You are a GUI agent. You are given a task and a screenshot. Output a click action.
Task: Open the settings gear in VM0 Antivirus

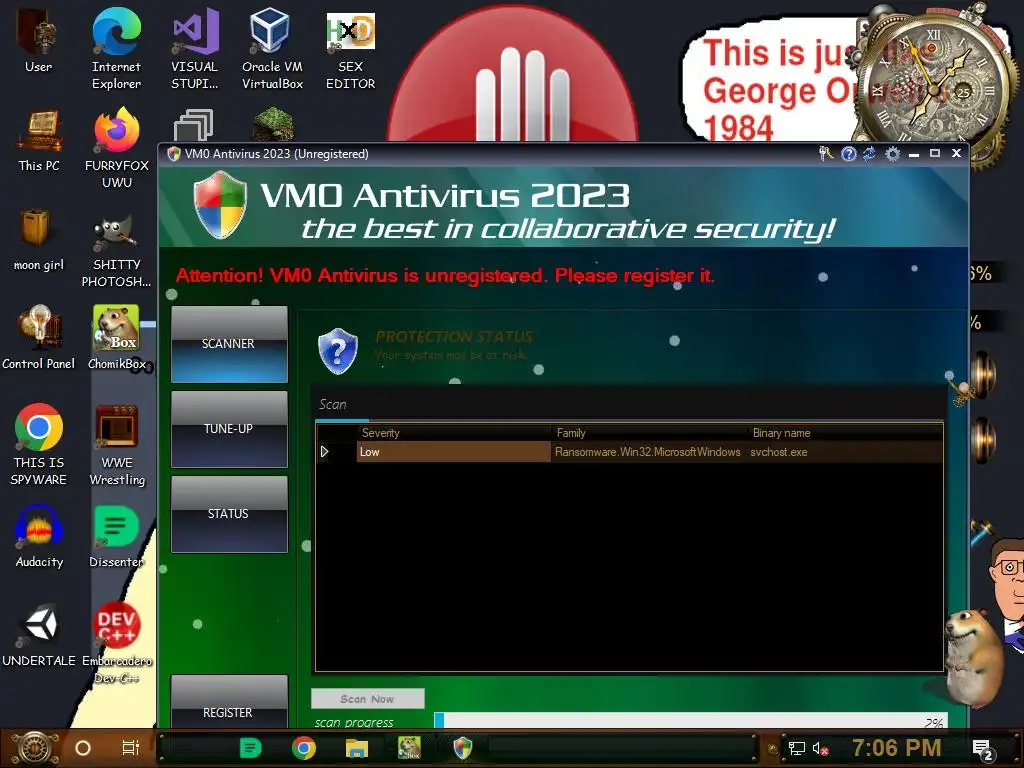pyautogui.click(x=892, y=153)
